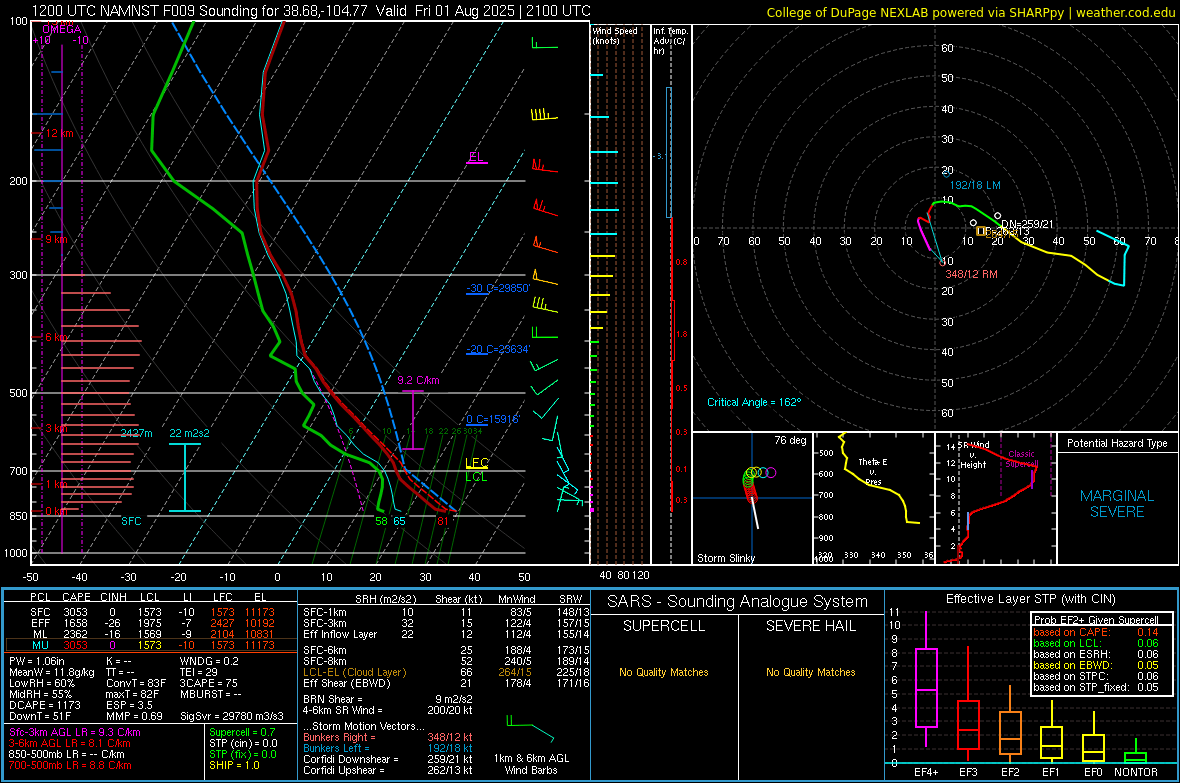
Task: Click 'No Quality Matches' under SEVERE HAIL
Action: click(x=810, y=672)
